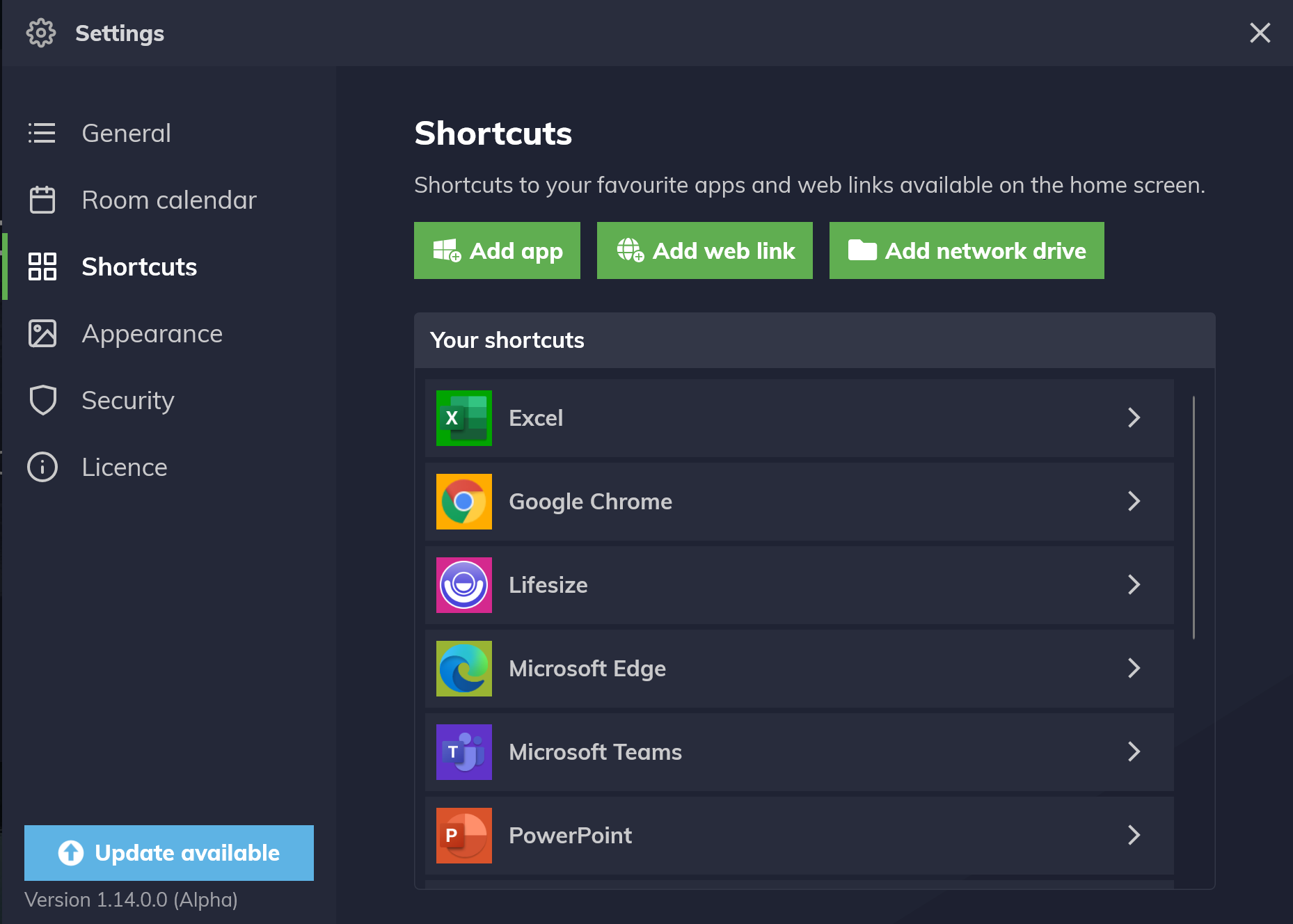Click Add network drive button
1293x924 pixels.
coord(966,250)
